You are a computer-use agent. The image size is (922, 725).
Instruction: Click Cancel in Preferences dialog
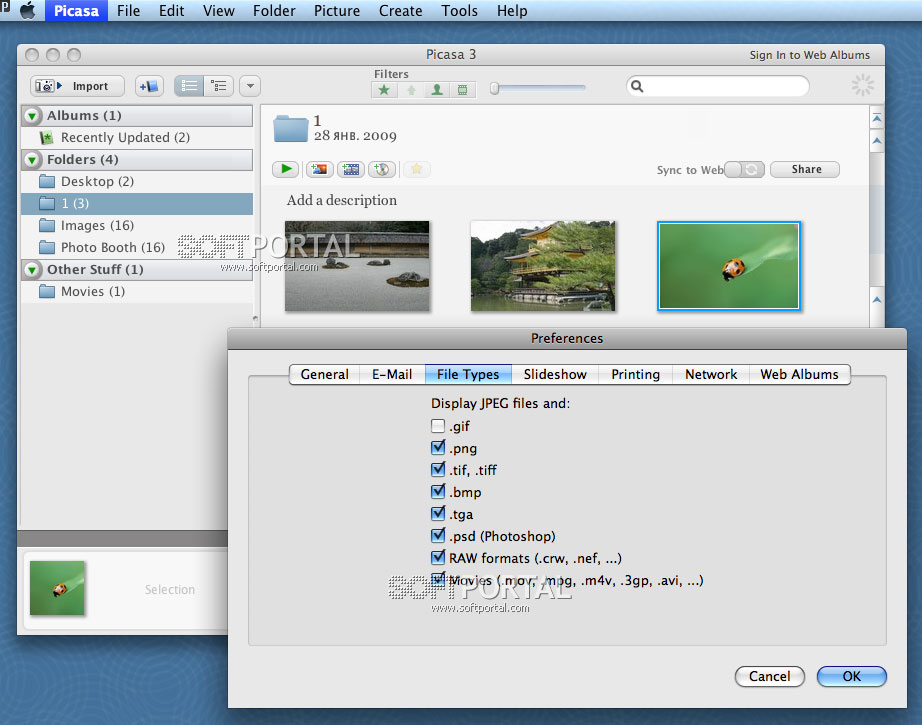769,676
